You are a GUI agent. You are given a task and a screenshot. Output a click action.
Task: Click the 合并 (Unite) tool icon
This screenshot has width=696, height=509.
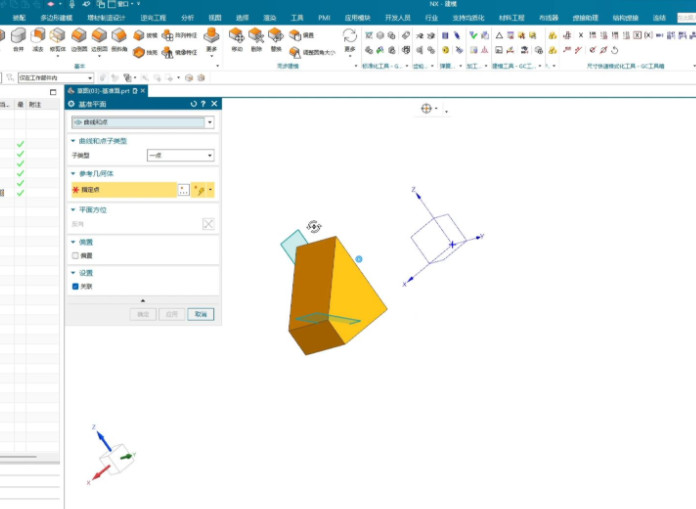coord(19,36)
